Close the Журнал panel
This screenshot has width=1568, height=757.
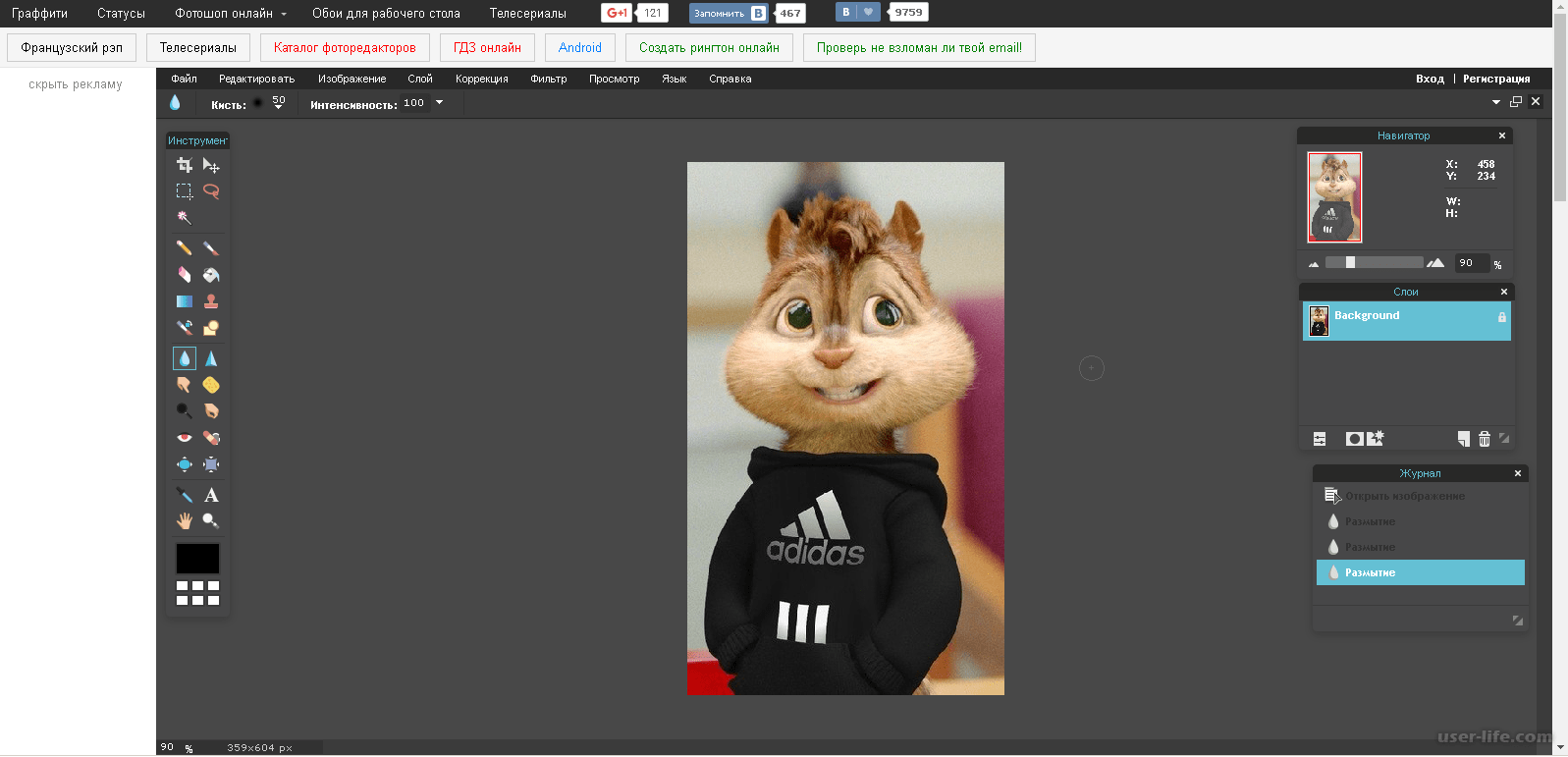1518,473
